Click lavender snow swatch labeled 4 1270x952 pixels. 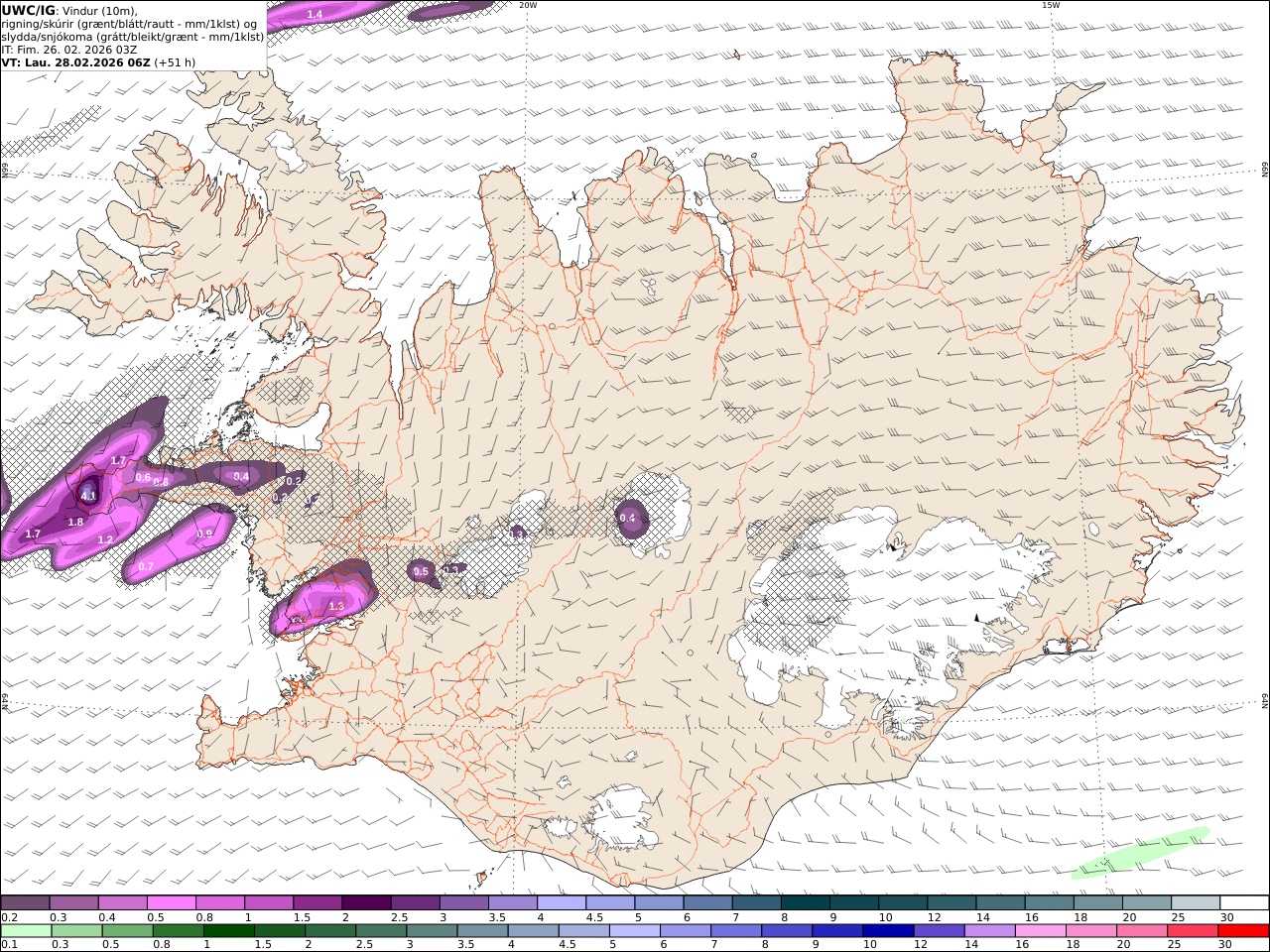pyautogui.click(x=562, y=903)
